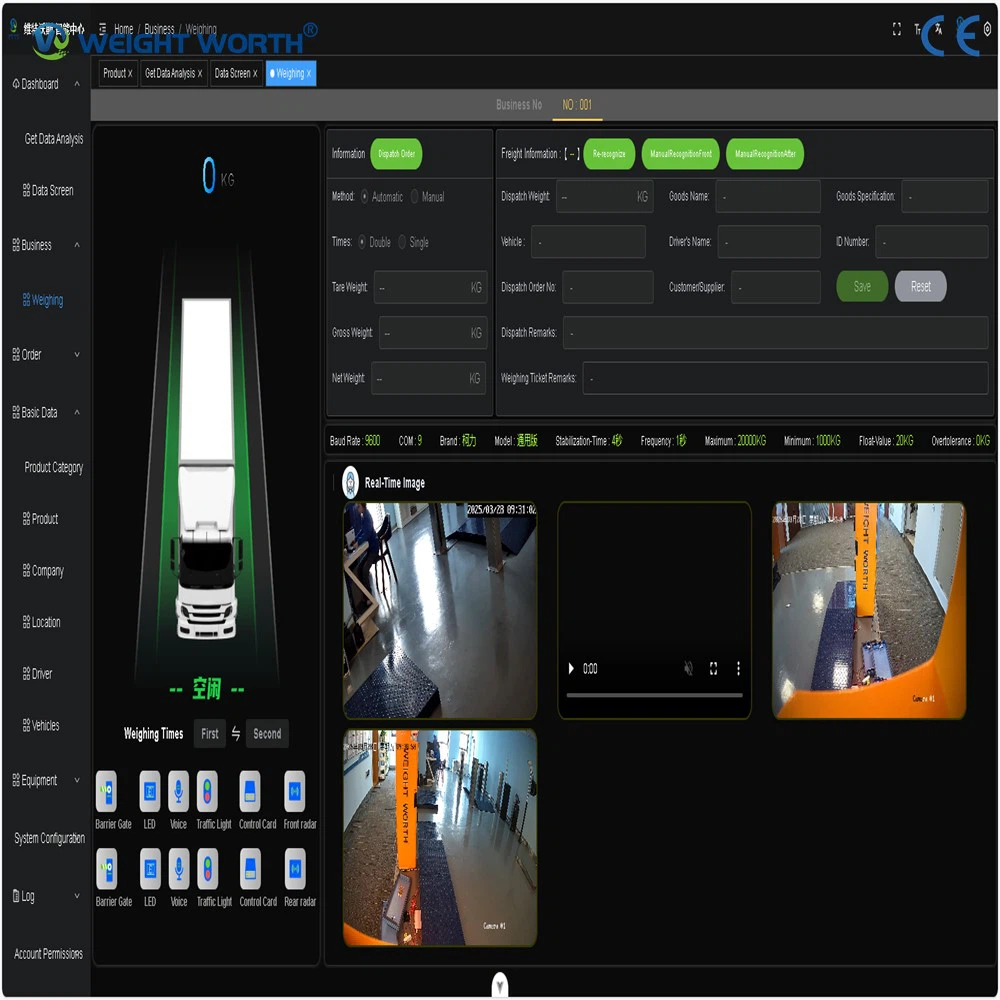The image size is (1000, 1000).
Task: Click the top-row Control Card icon
Action: pyautogui.click(x=250, y=791)
